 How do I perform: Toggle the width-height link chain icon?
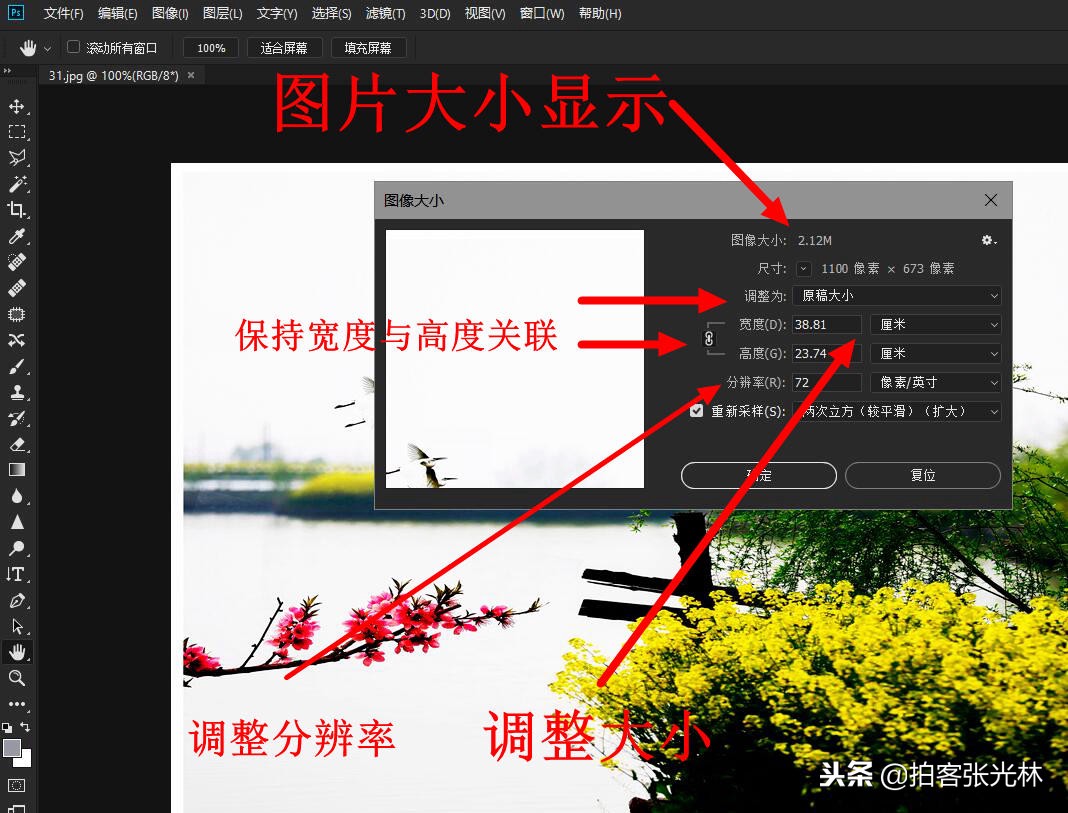tap(710, 339)
